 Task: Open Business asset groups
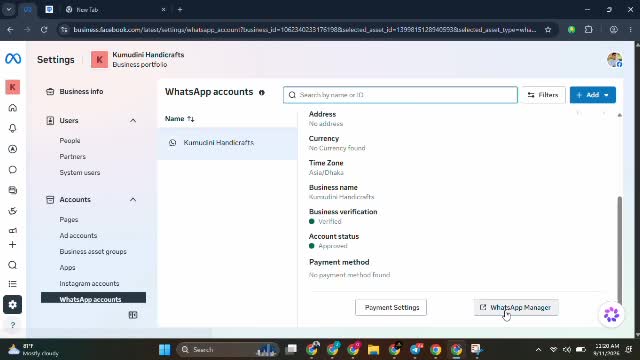(93, 251)
